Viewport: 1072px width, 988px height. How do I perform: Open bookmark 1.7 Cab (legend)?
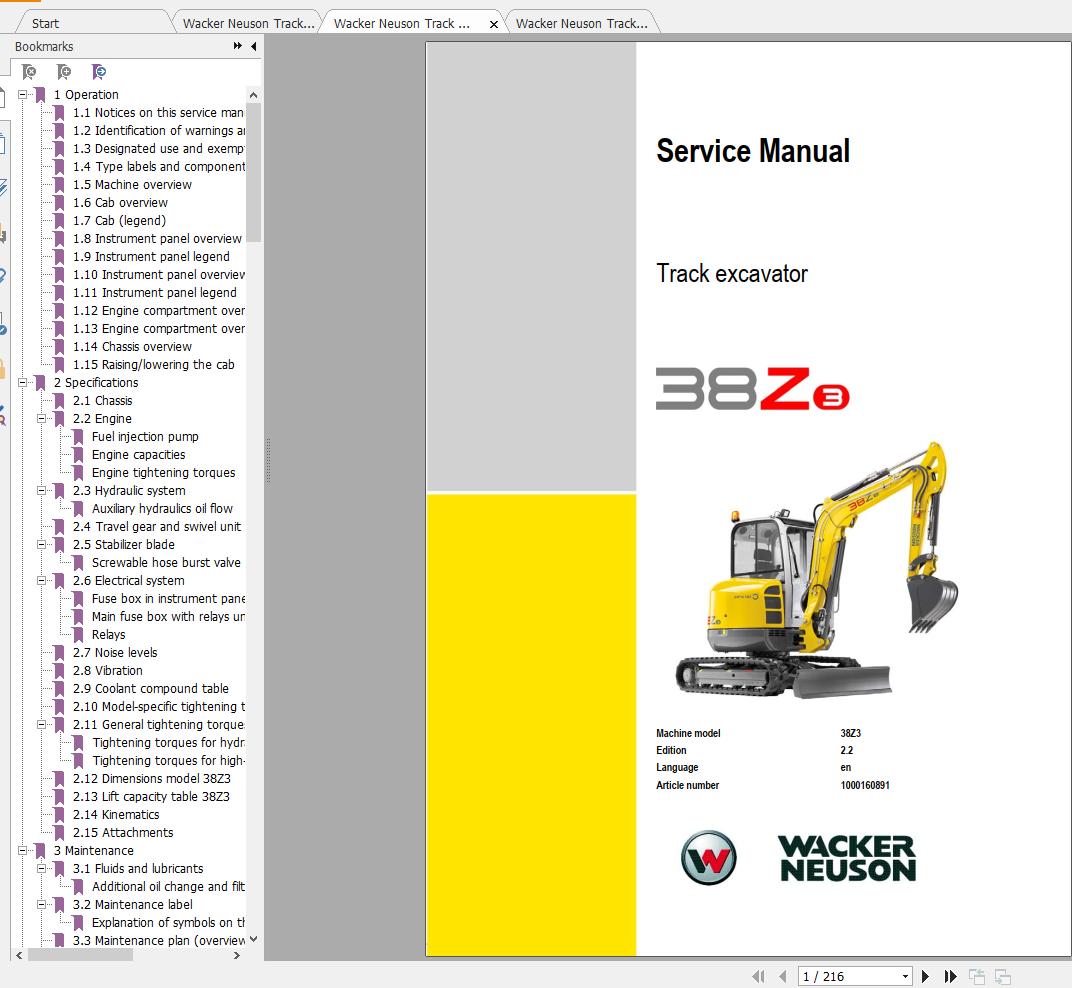point(120,220)
